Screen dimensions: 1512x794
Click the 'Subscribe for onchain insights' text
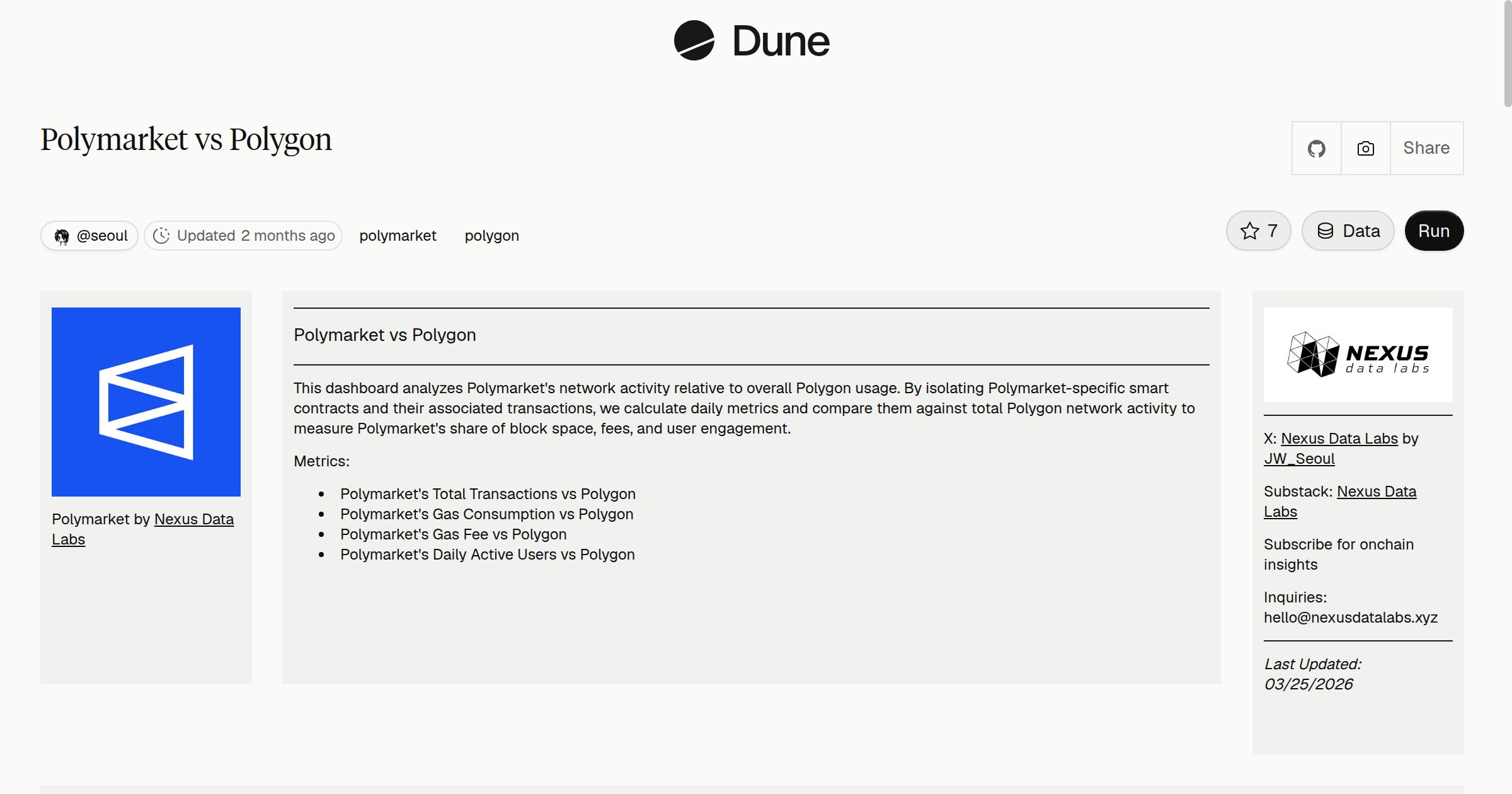1339,555
